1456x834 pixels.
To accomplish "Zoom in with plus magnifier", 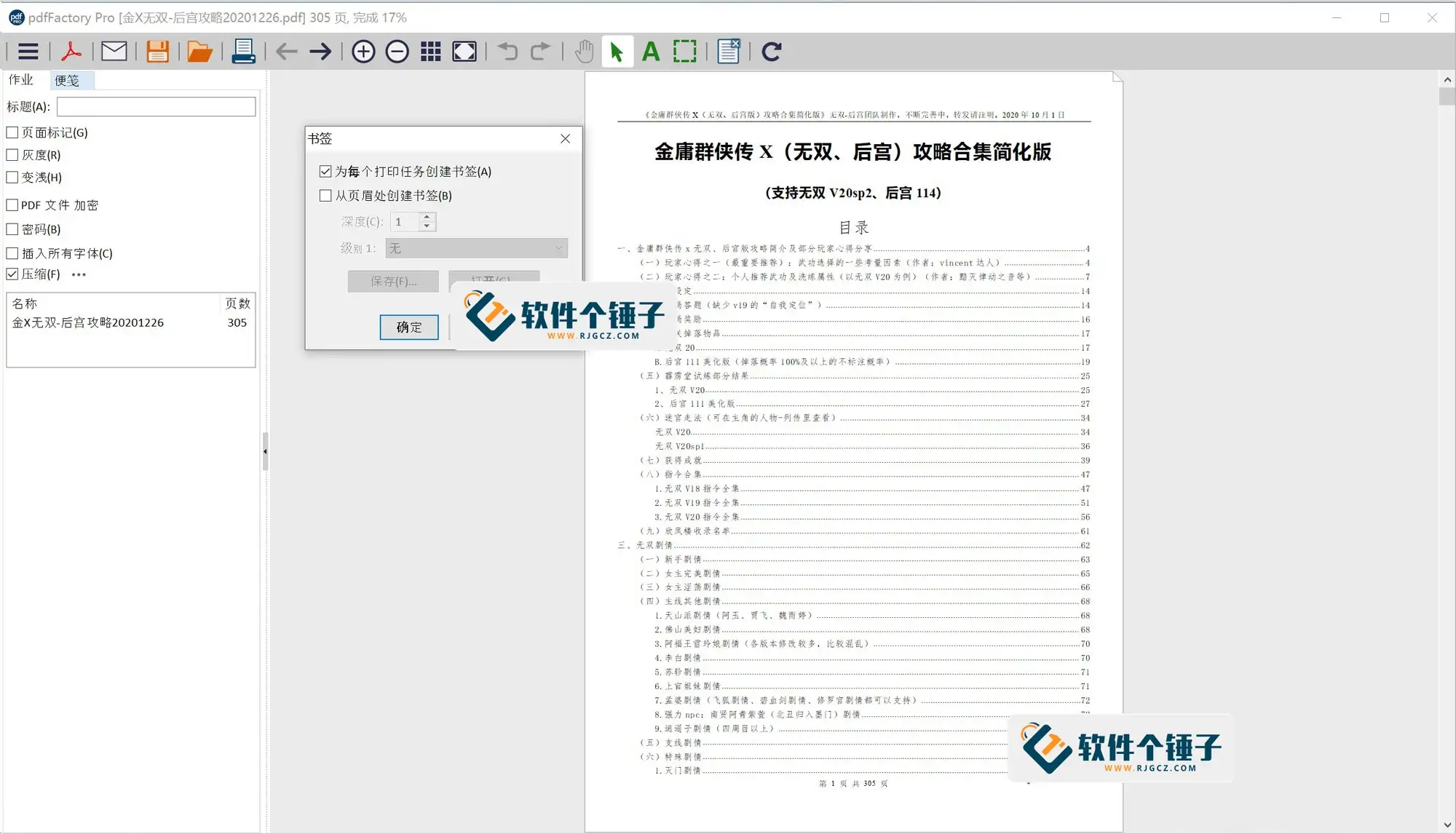I will pyautogui.click(x=363, y=52).
